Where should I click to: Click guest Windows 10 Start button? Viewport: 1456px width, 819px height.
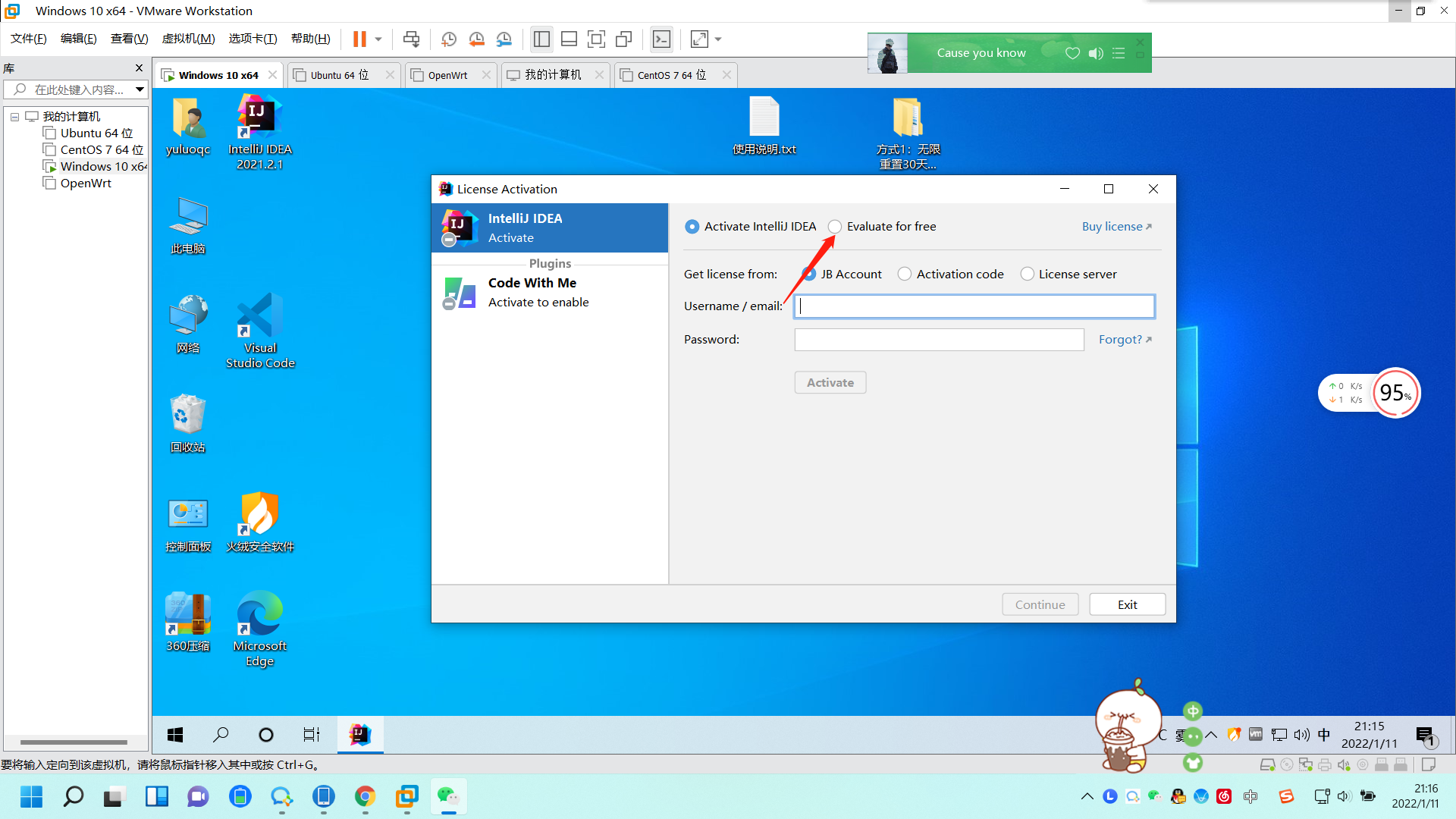point(175,734)
